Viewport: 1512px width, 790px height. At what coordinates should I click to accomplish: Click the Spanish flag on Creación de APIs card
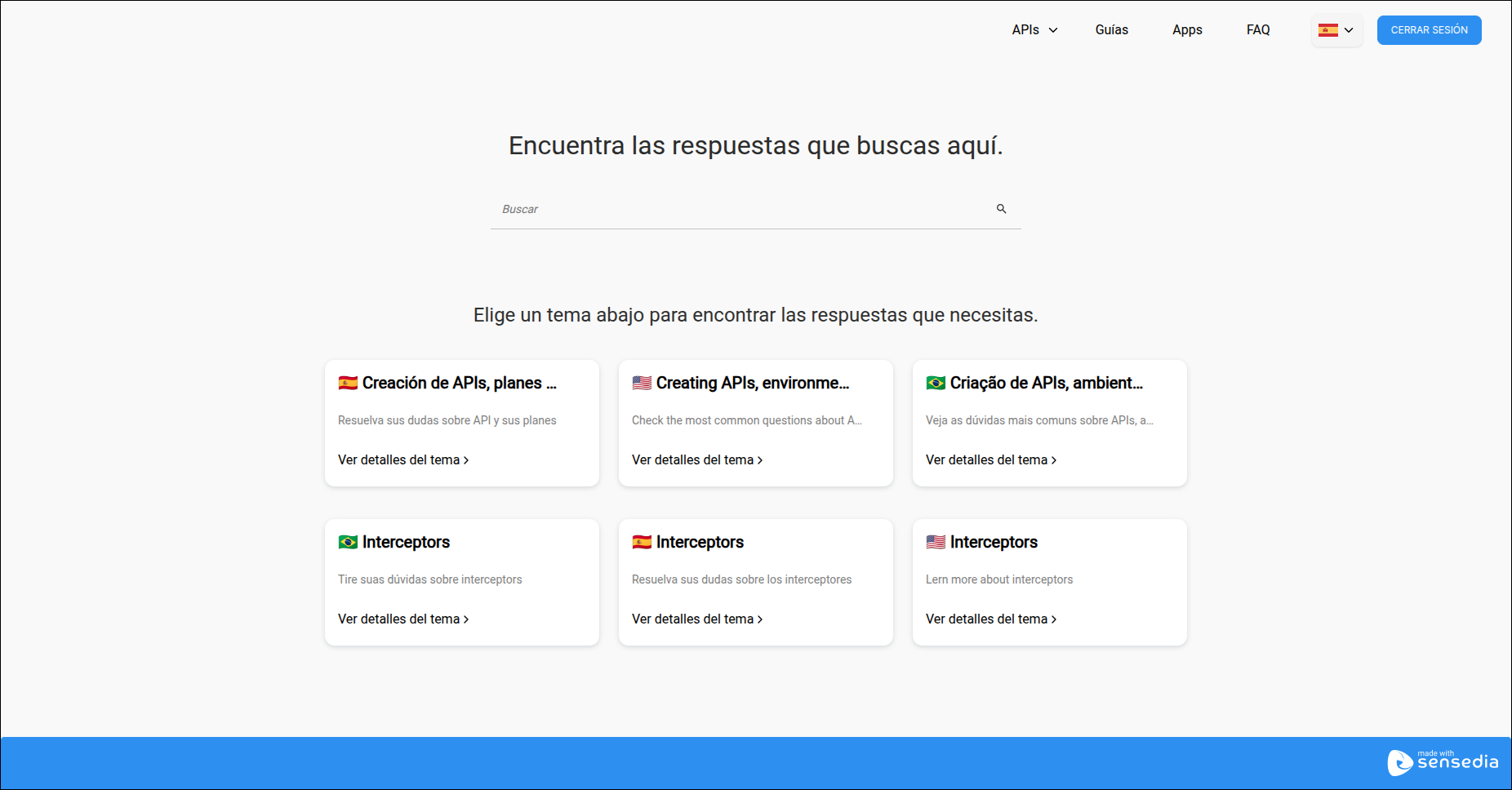(x=348, y=383)
